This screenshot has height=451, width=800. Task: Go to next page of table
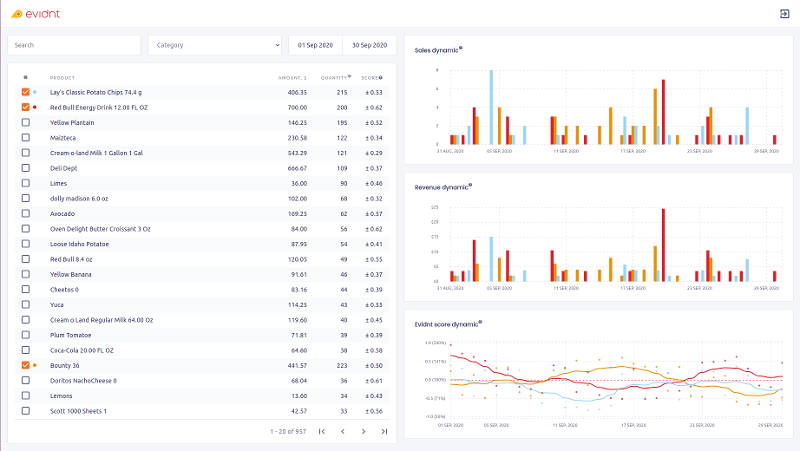363,432
